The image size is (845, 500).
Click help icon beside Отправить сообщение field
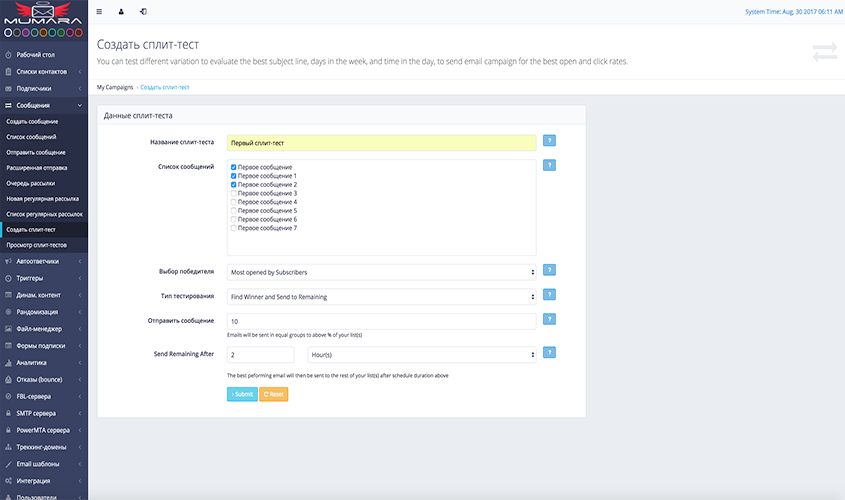(549, 319)
